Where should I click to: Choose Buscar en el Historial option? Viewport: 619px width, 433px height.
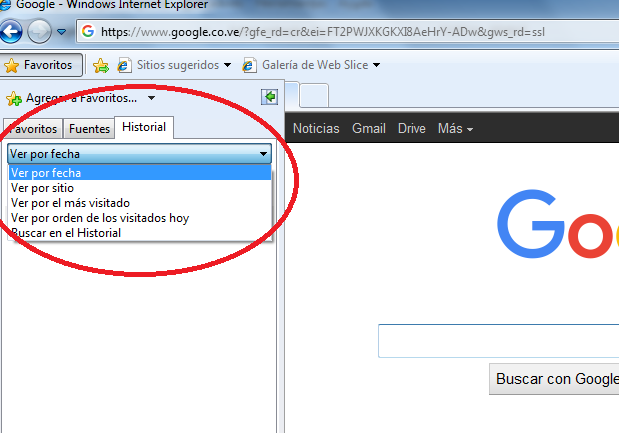click(x=140, y=233)
